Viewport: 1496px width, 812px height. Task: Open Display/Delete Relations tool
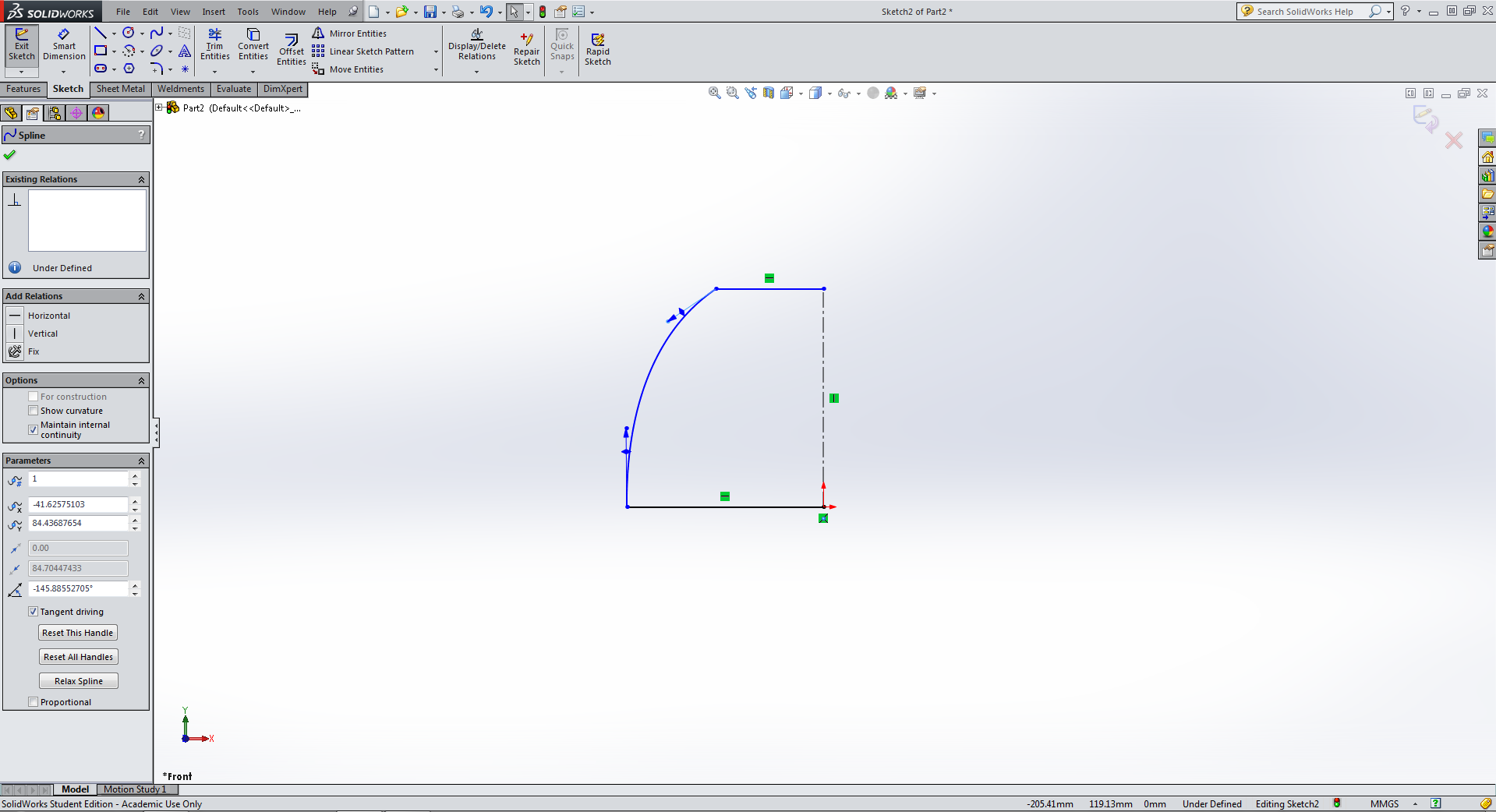pos(477,44)
